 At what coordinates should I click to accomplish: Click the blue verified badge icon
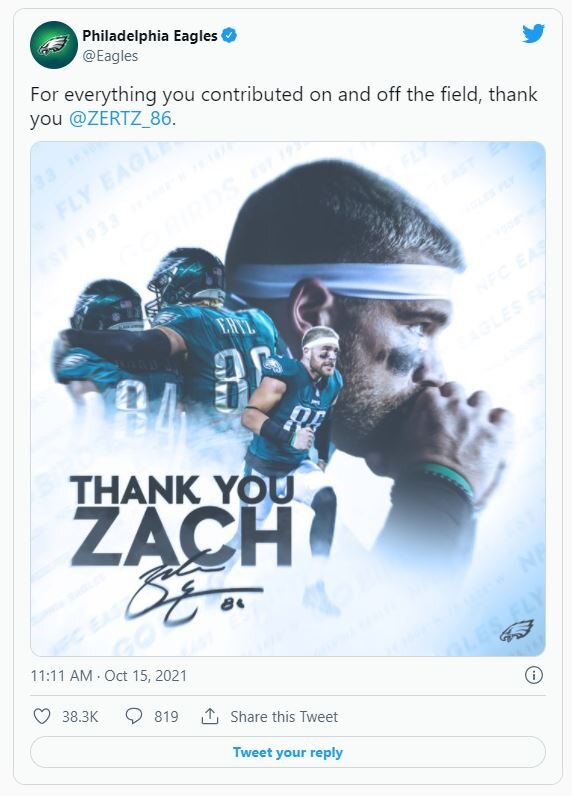pyautogui.click(x=229, y=36)
